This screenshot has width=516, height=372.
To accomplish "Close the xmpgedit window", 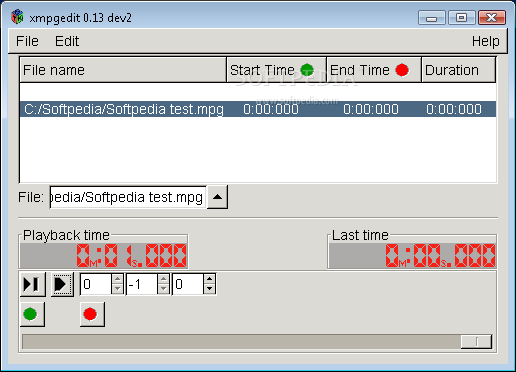I will [x=492, y=17].
